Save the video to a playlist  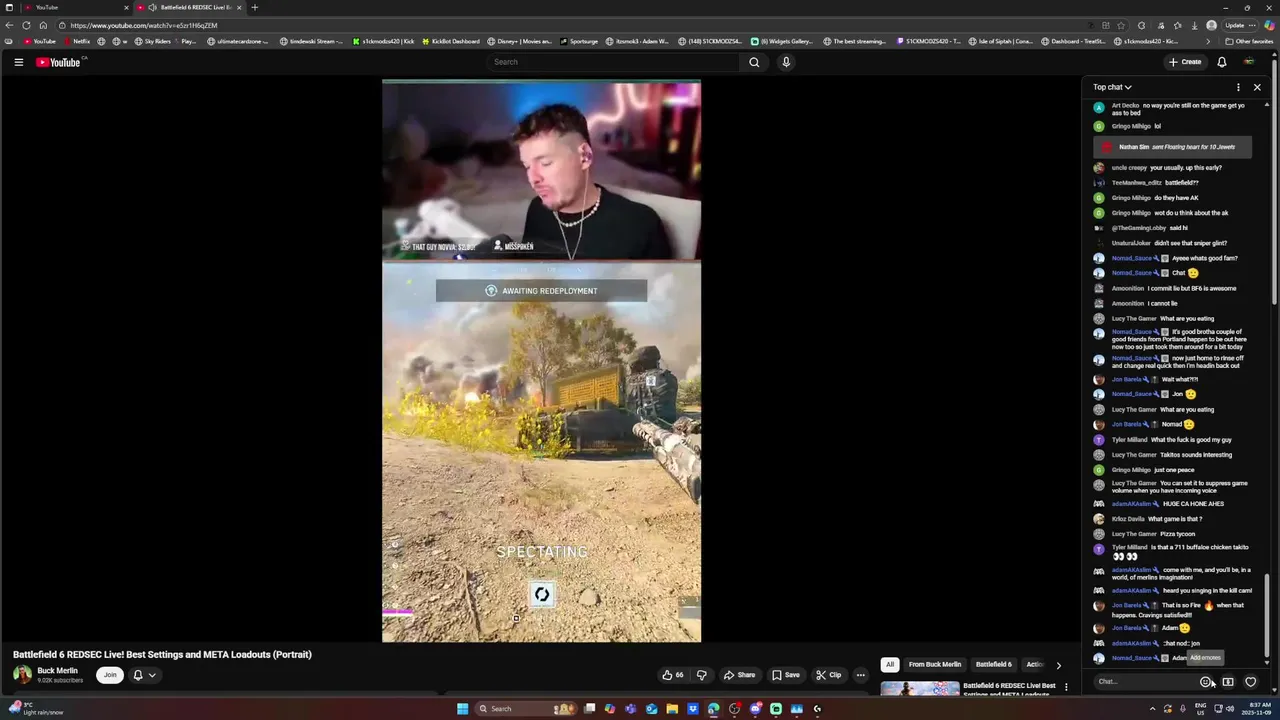coord(785,675)
